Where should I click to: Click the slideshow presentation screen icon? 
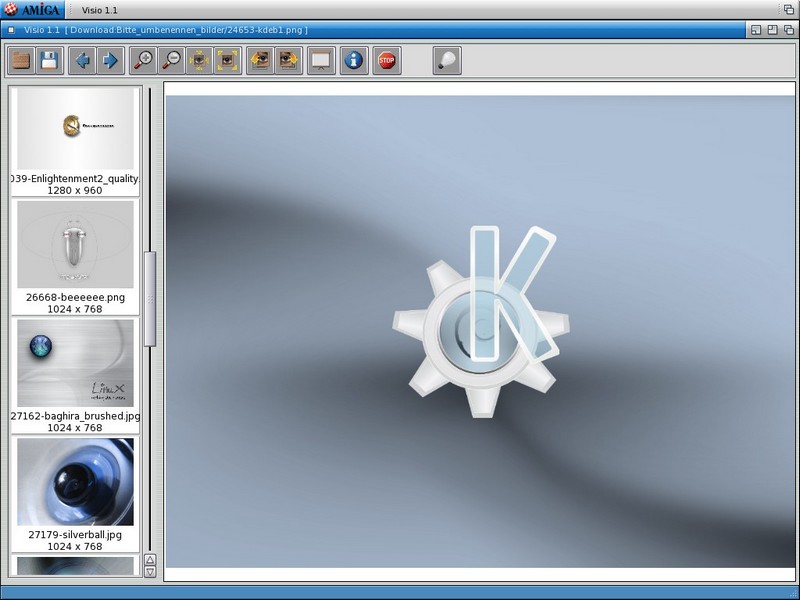pyautogui.click(x=321, y=61)
